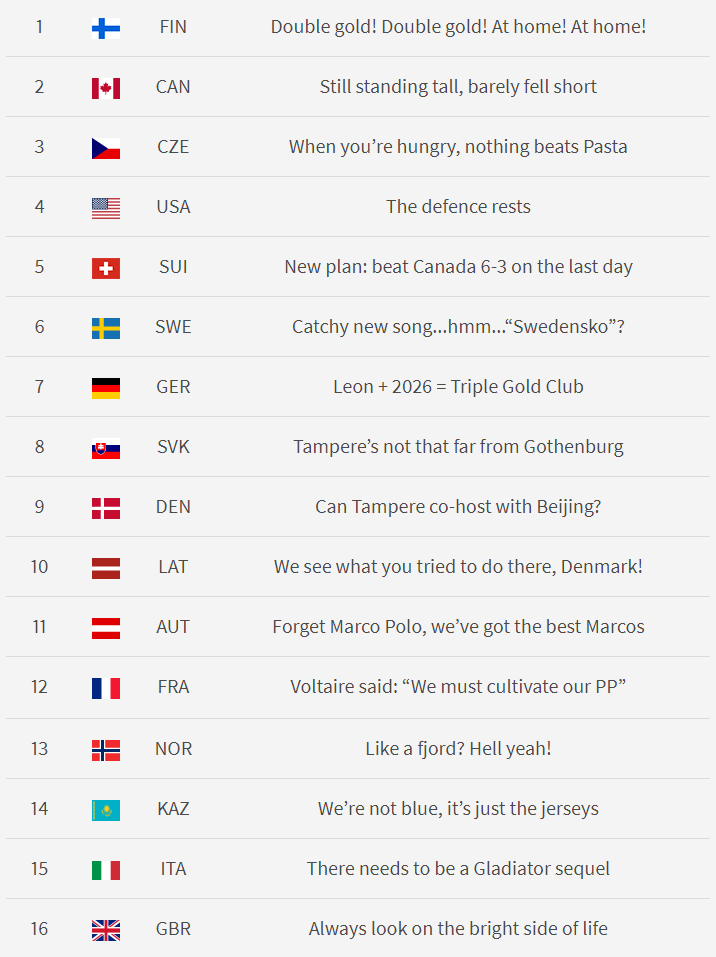
Task: Select the AUT team abbreviation
Action: 173,627
